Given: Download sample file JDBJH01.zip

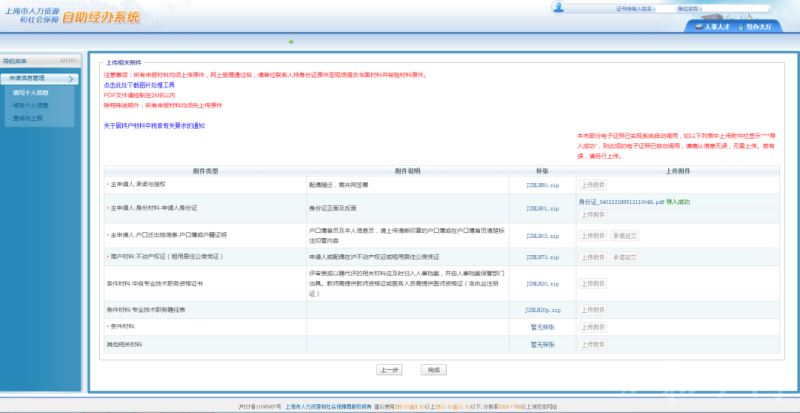Looking at the screenshot, I should pyautogui.click(x=542, y=208).
